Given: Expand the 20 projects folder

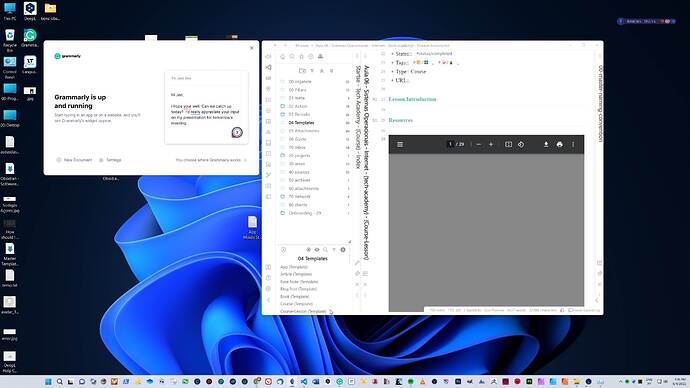Looking at the screenshot, I should tap(299, 156).
